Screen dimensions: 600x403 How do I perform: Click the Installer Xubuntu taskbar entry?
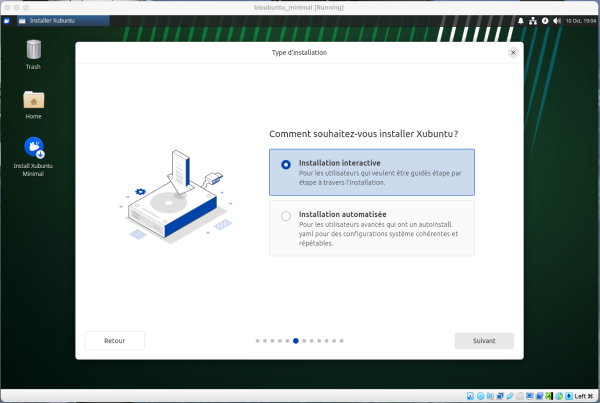(63, 21)
